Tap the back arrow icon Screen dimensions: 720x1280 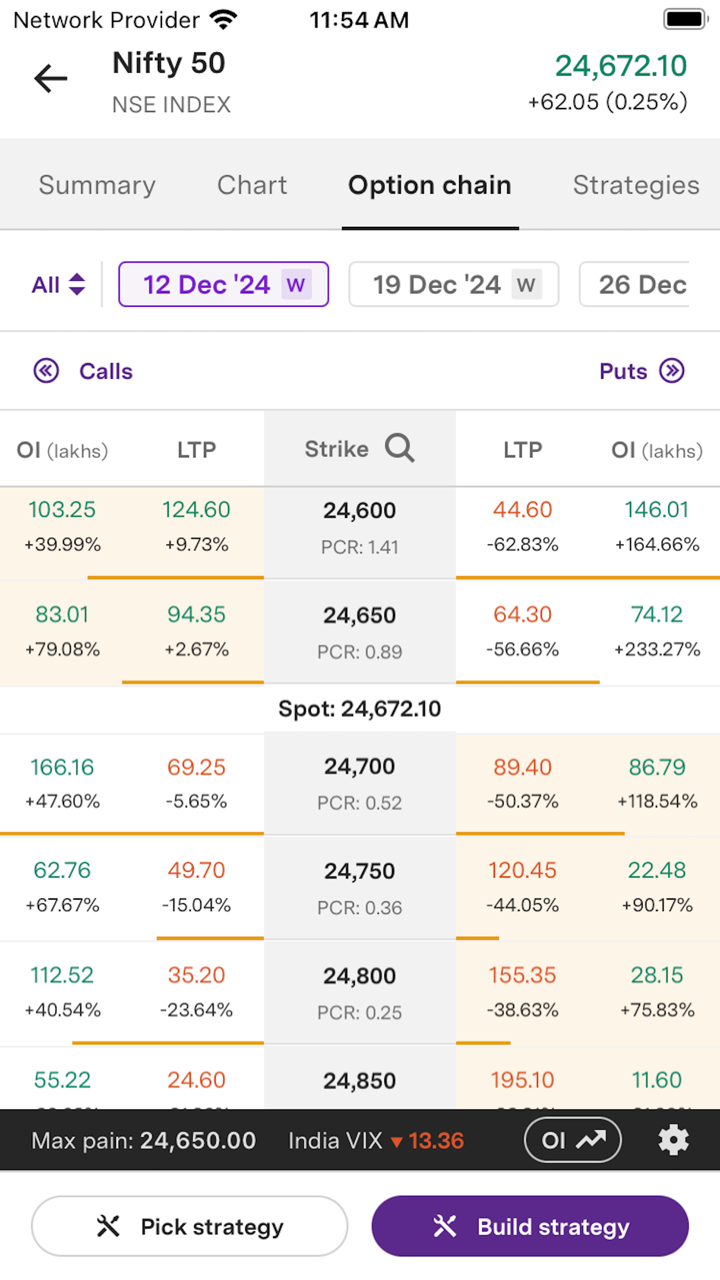tap(50, 79)
